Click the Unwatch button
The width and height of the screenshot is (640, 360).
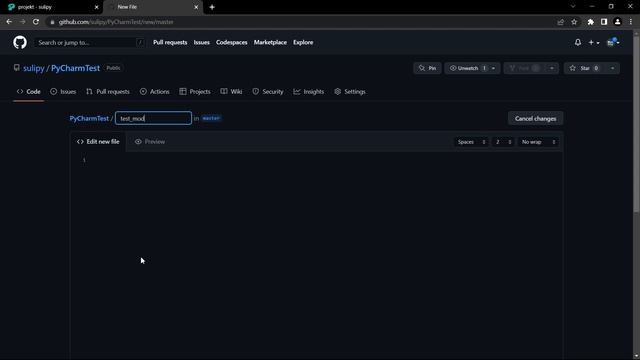(467, 68)
